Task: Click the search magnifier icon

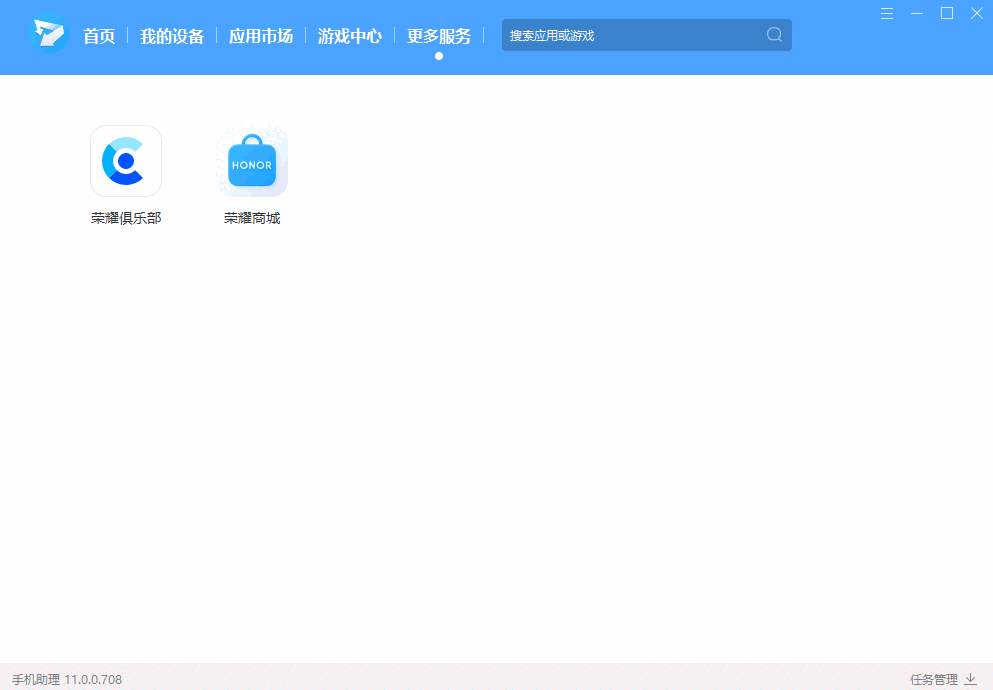Action: (772, 35)
